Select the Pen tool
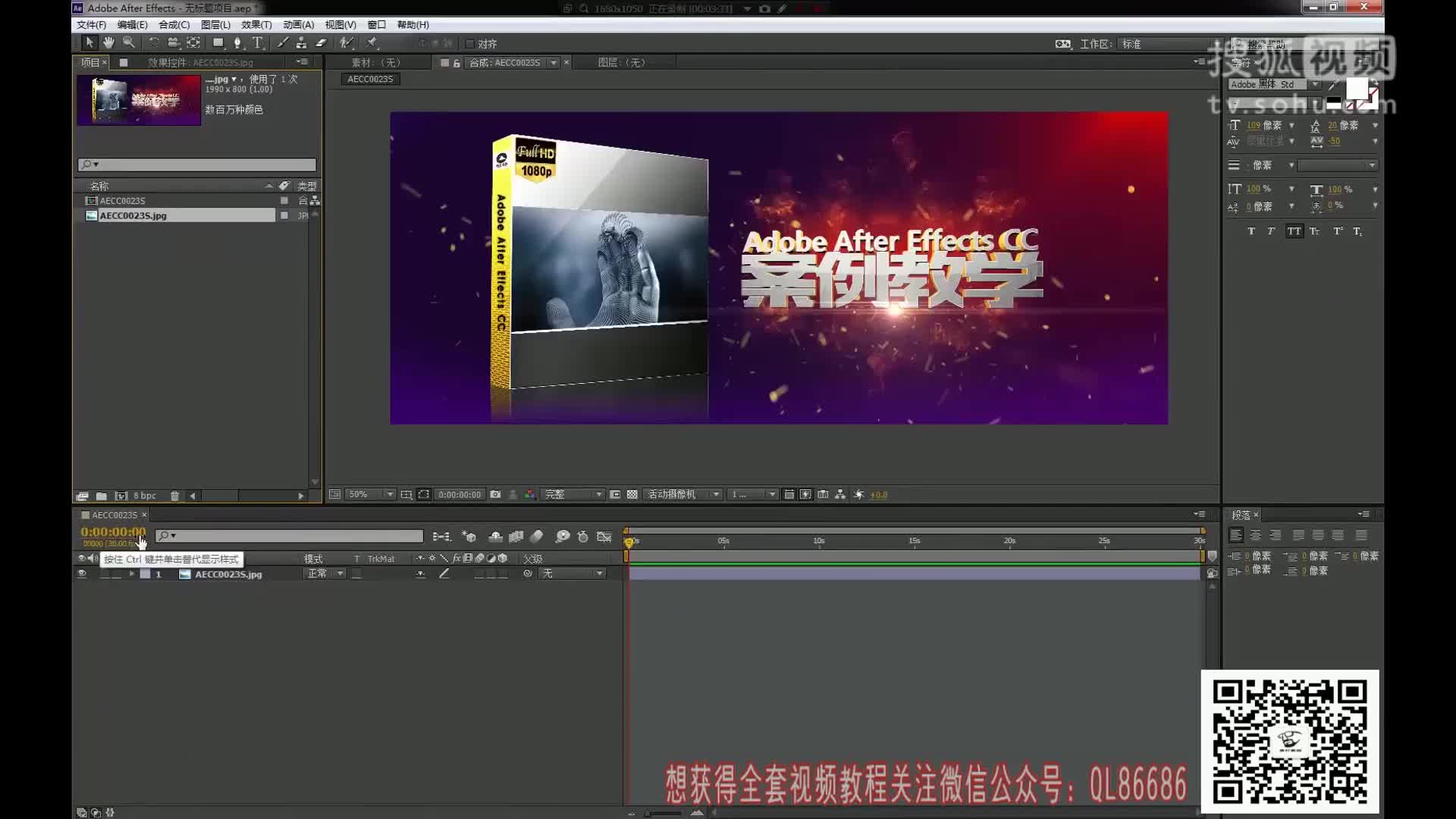Viewport: 1456px width, 819px height. (238, 43)
